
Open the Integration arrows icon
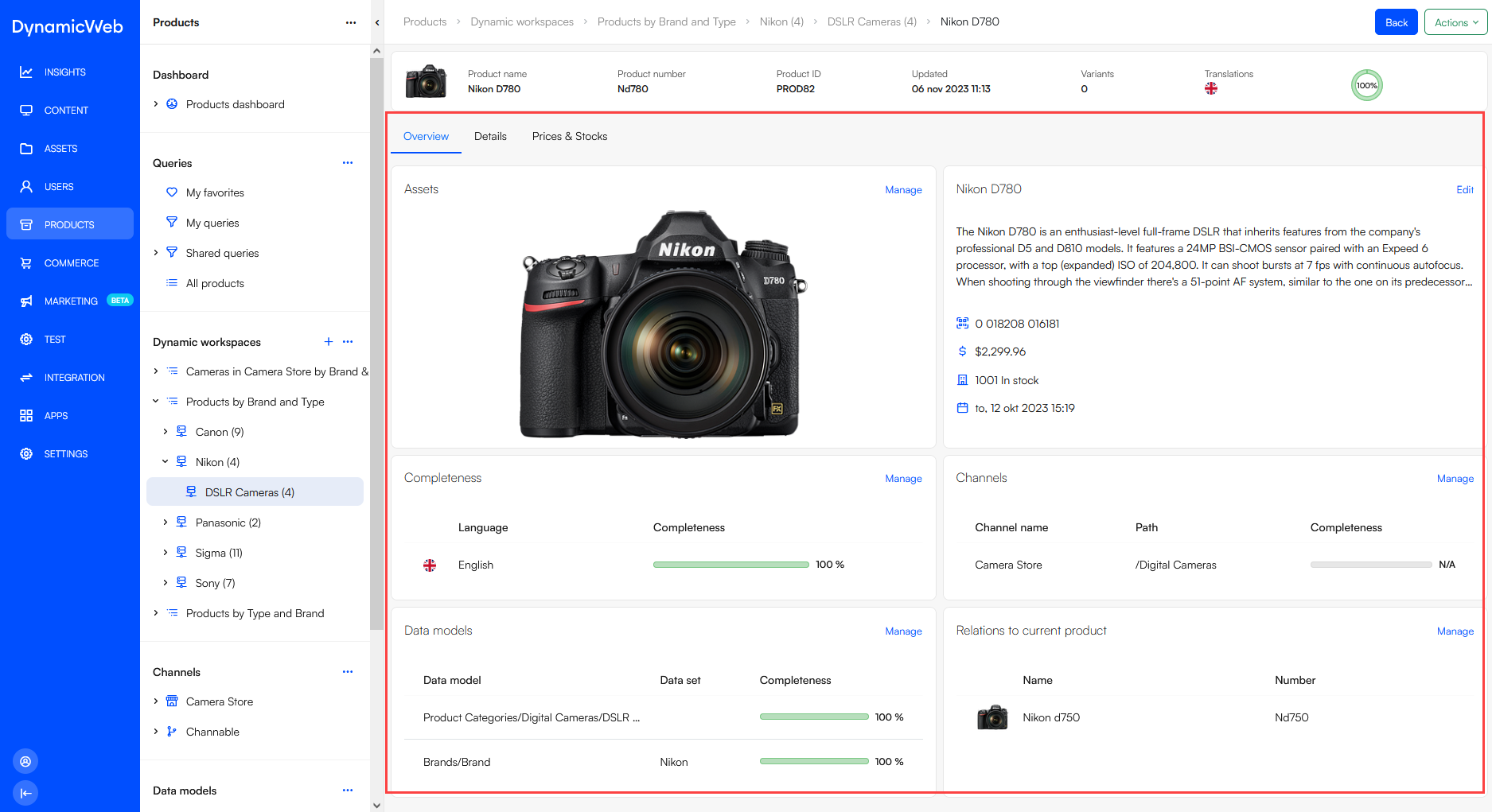[x=26, y=378]
